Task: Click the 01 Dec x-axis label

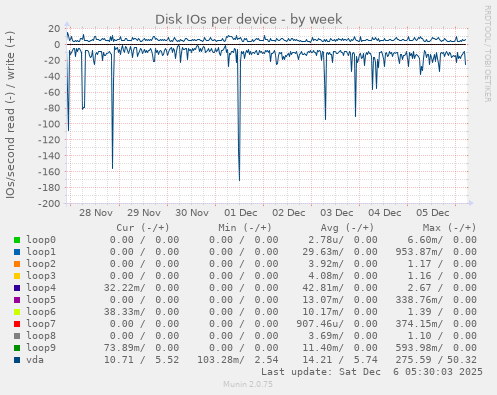Action: coord(241,213)
